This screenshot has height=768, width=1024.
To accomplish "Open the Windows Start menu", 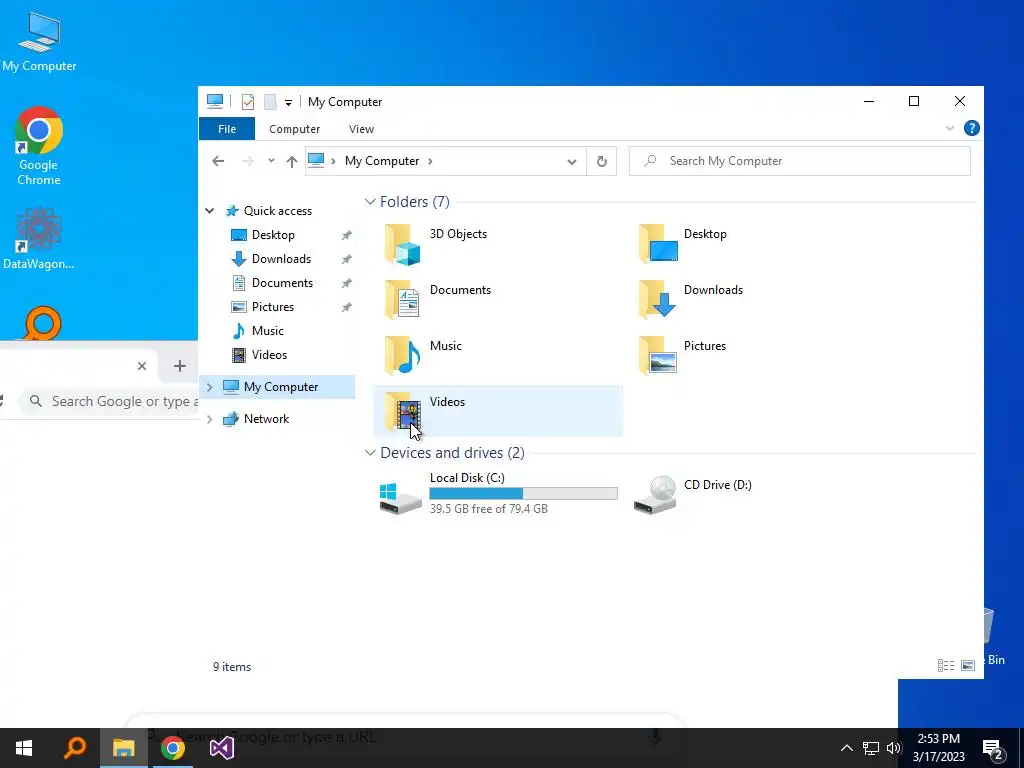I will (x=24, y=748).
